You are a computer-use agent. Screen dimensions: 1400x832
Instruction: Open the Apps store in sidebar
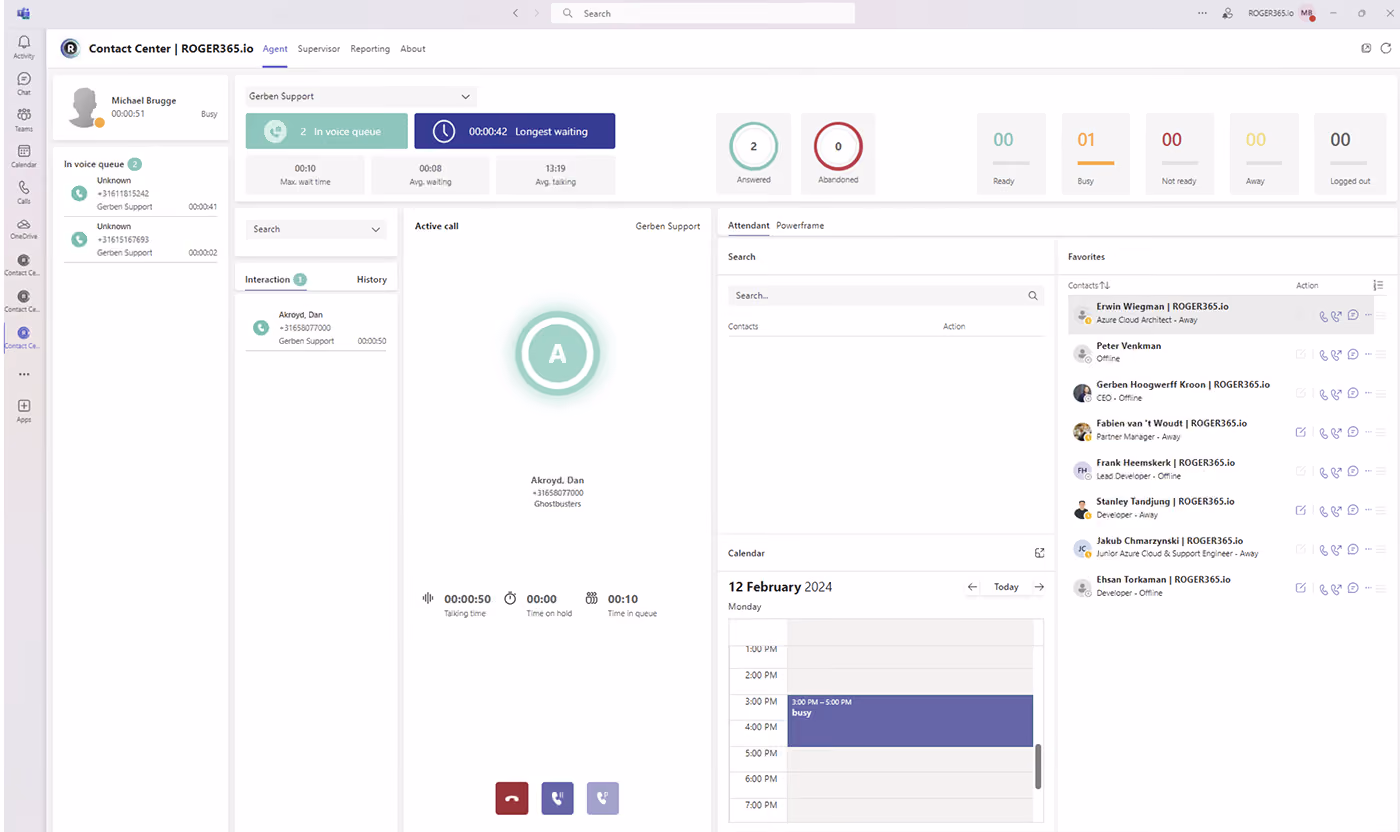coord(24,411)
